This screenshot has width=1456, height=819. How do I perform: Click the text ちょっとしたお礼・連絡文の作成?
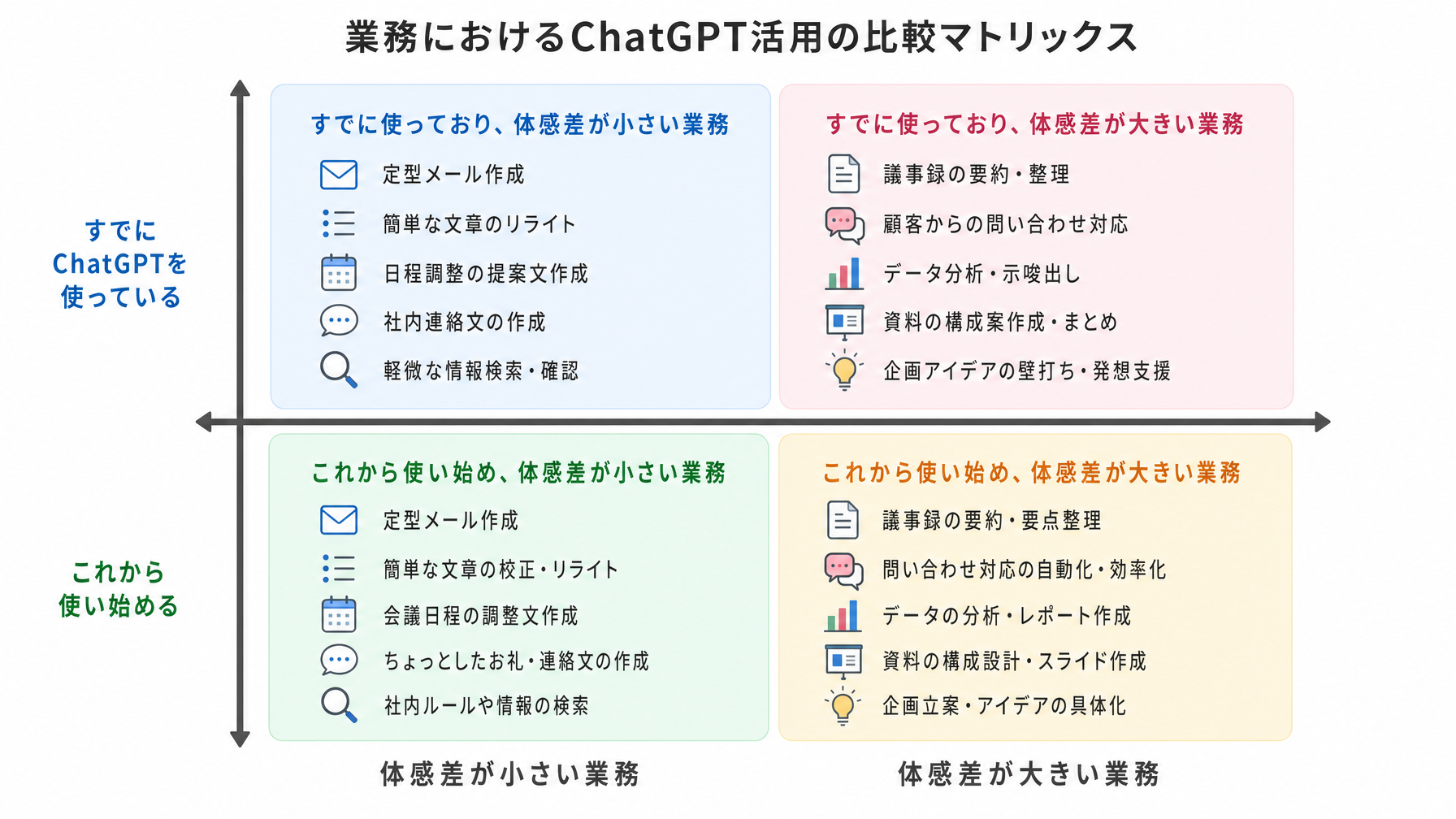pyautogui.click(x=517, y=661)
